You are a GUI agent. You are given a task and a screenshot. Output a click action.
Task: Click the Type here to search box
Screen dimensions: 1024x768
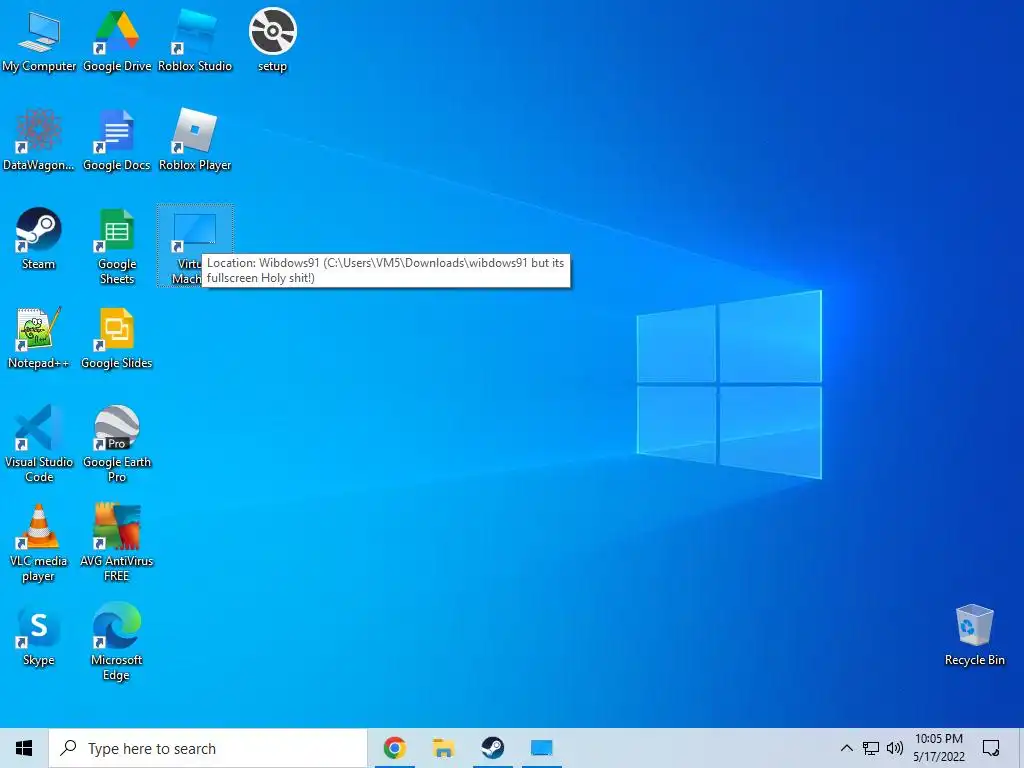coord(208,748)
